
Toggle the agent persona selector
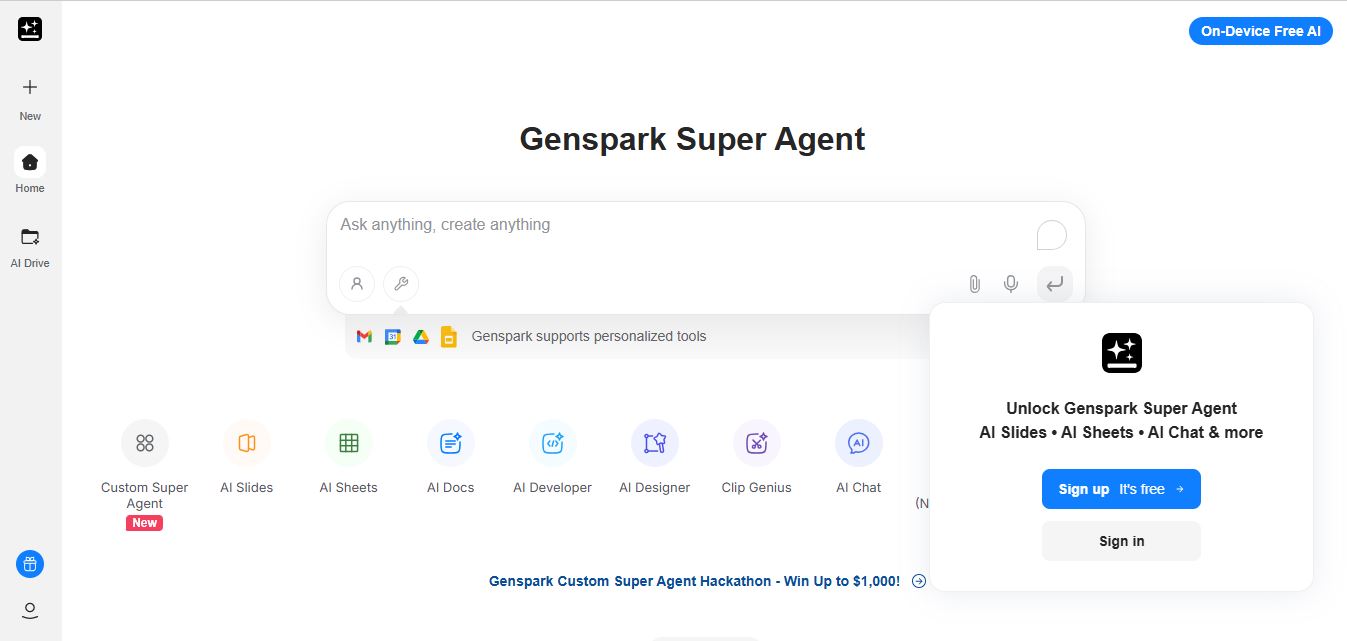[357, 283]
